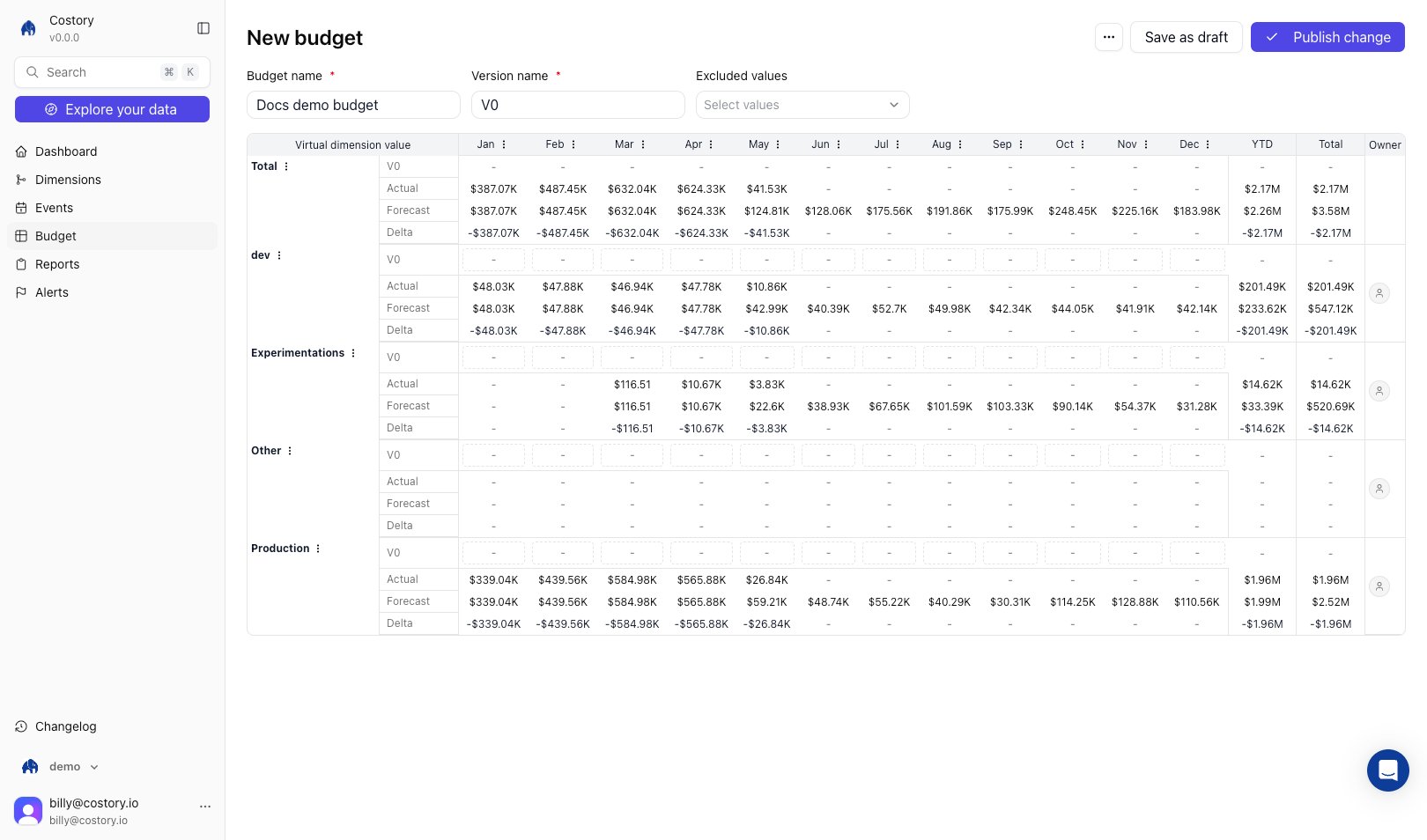This screenshot has height=840, width=1427.
Task: Click the Budget name input field
Action: point(353,105)
